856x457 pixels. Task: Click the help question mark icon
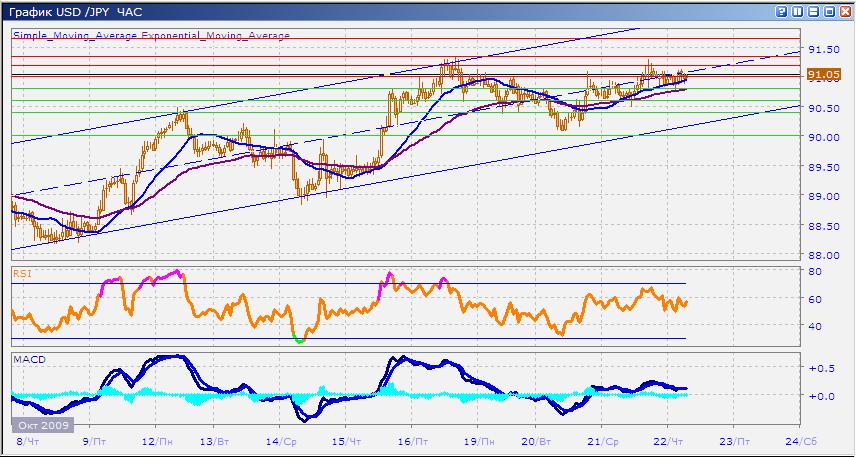point(781,12)
